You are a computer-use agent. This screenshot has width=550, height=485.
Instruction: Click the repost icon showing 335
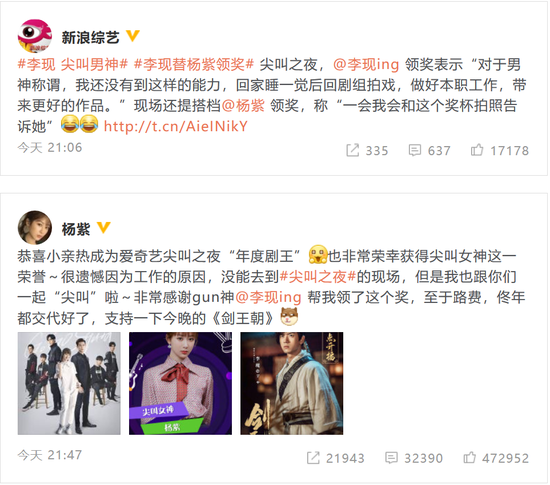tap(353, 150)
